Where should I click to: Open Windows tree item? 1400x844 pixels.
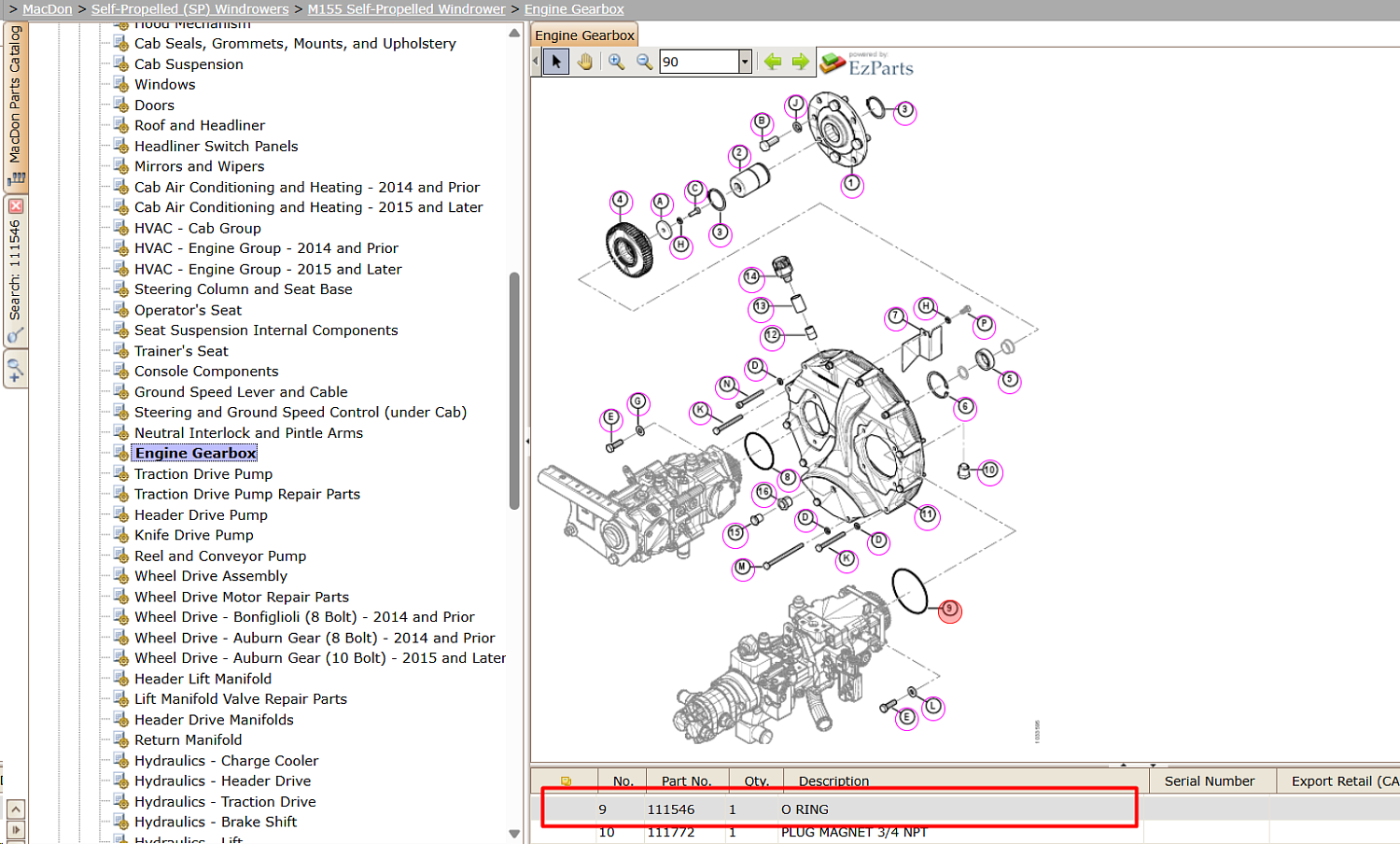[165, 85]
